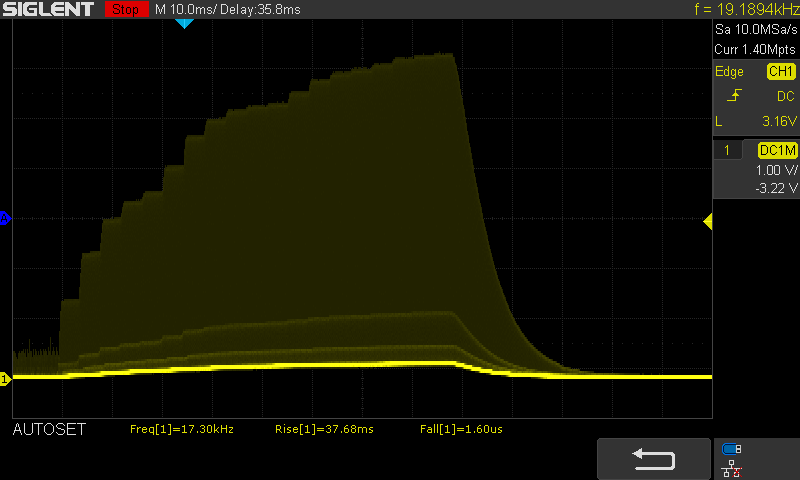This screenshot has height=480, width=800.
Task: Click the 'Fall[1]=1.60us' measurement
Action: (x=461, y=430)
